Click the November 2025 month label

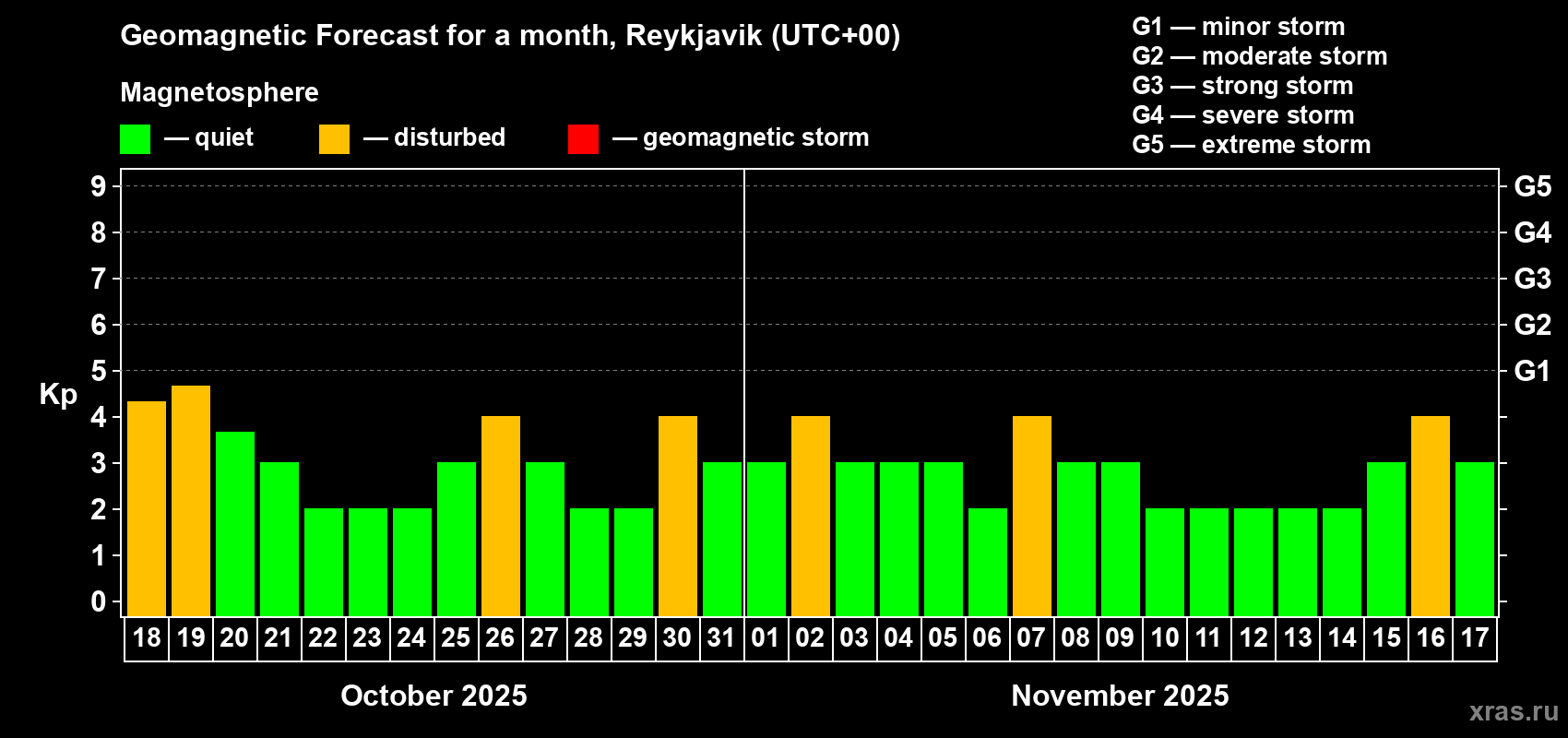tap(1121, 696)
